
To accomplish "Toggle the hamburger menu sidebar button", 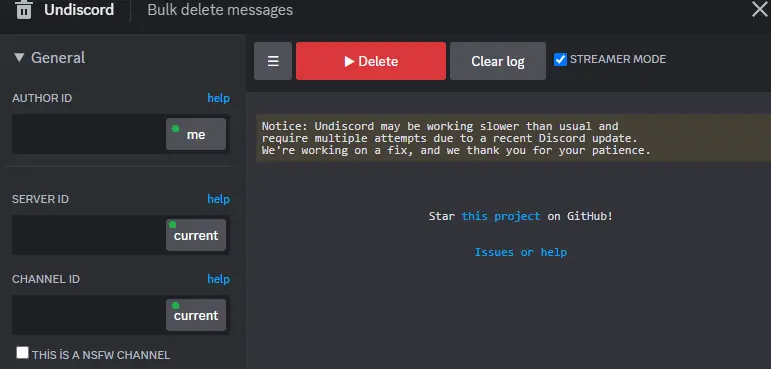I will [x=273, y=61].
